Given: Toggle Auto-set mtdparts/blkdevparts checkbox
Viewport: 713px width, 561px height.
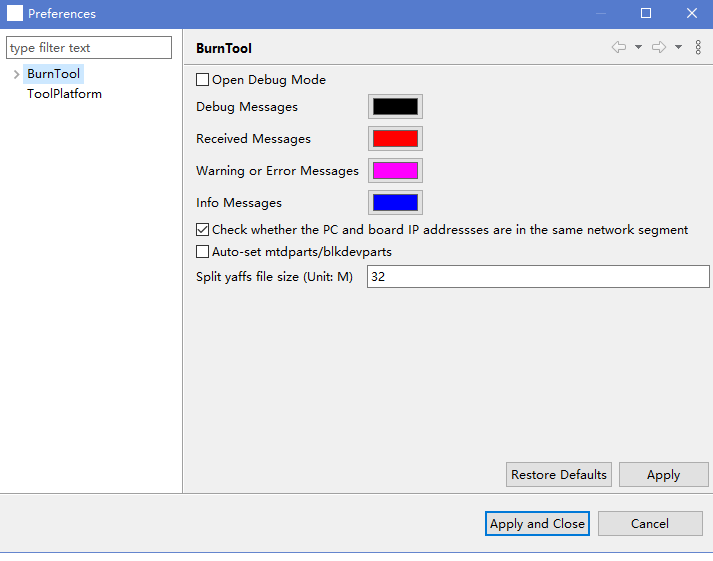Looking at the screenshot, I should (203, 252).
